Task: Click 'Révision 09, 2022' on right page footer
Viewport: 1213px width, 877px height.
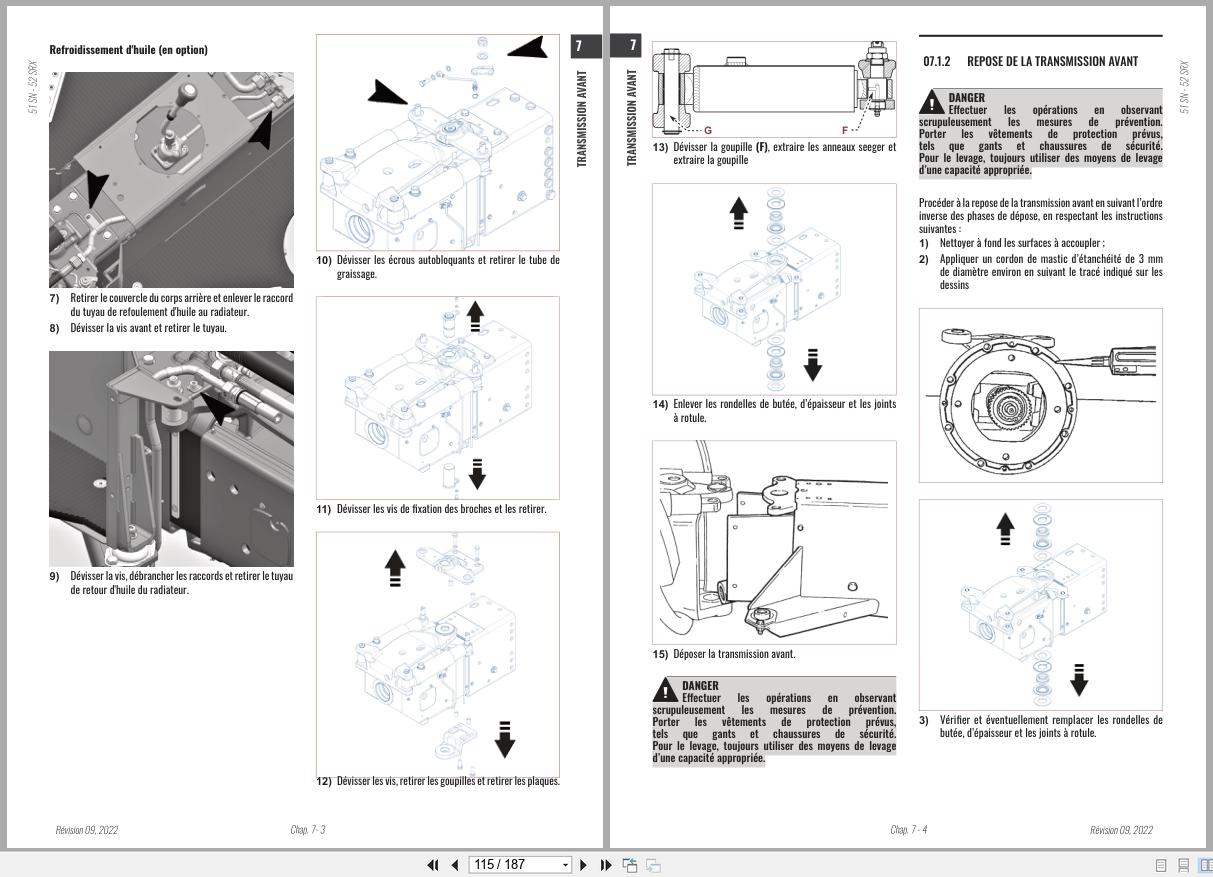Action: pos(1121,830)
